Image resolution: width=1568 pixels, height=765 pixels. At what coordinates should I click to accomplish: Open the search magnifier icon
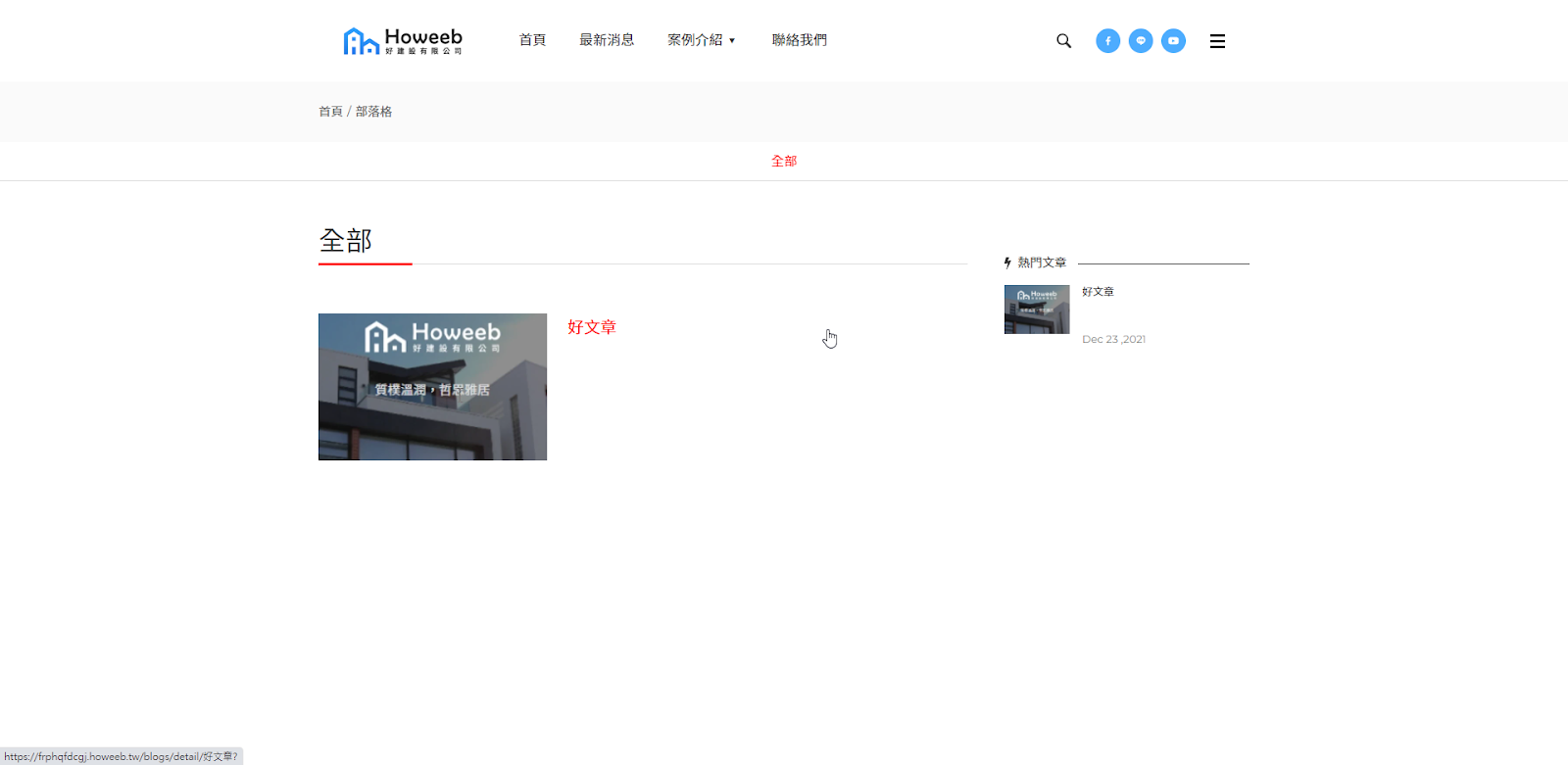click(x=1063, y=41)
